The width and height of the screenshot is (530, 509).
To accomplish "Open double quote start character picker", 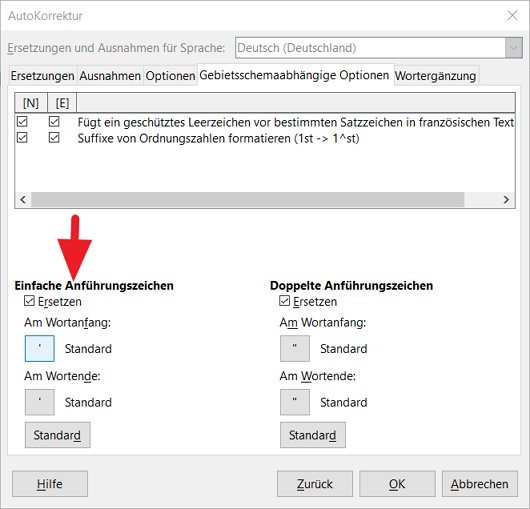I will 295,348.
